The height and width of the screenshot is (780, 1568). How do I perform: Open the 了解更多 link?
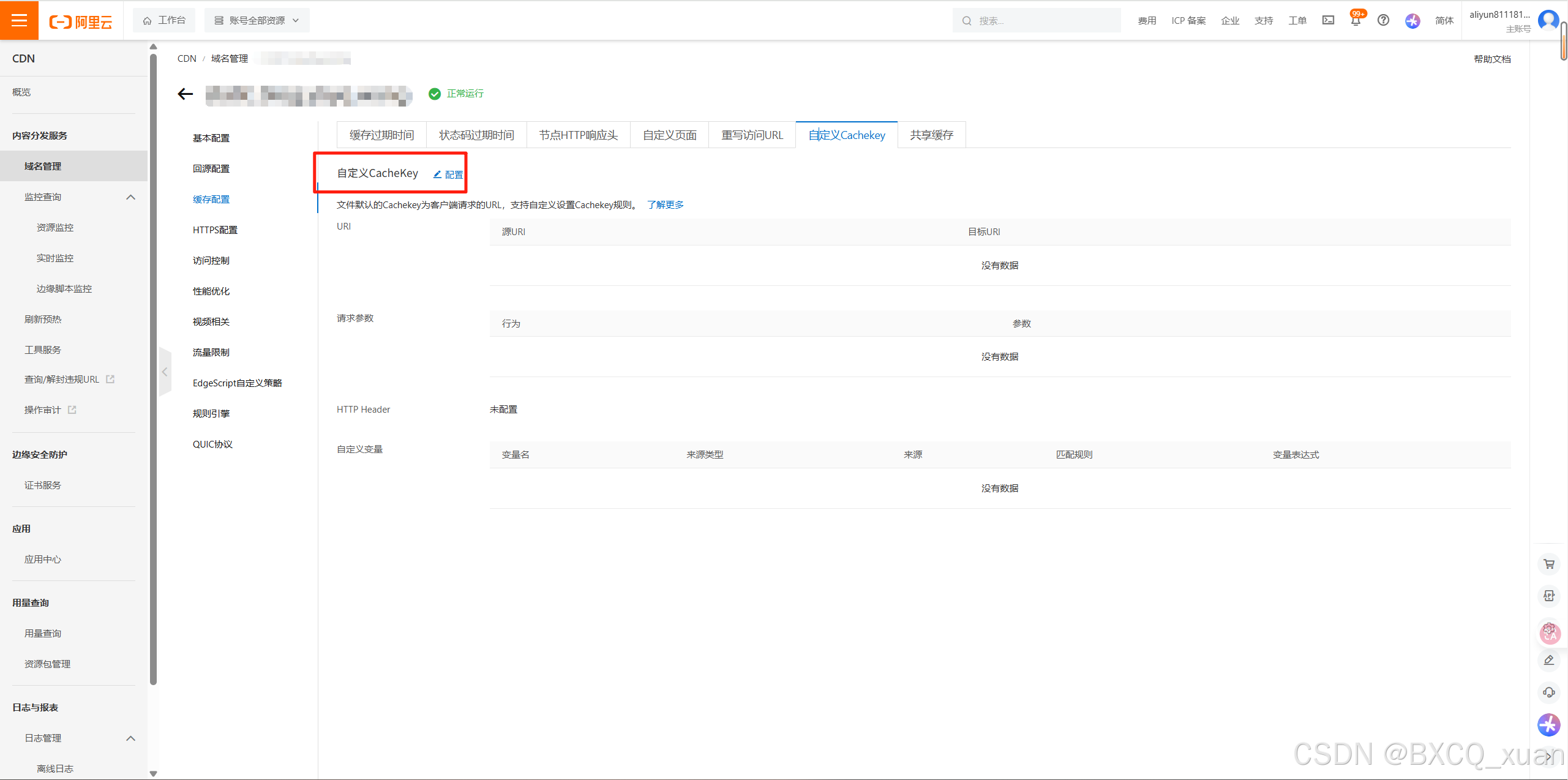tap(665, 204)
